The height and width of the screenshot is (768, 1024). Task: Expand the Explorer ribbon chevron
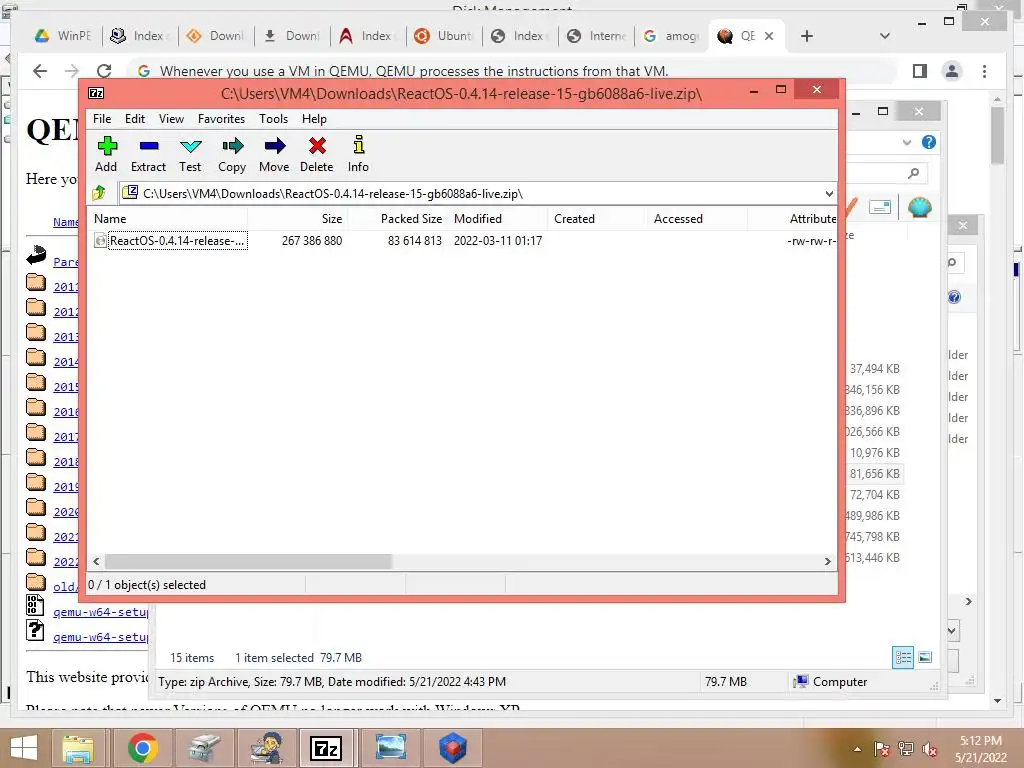(x=906, y=142)
